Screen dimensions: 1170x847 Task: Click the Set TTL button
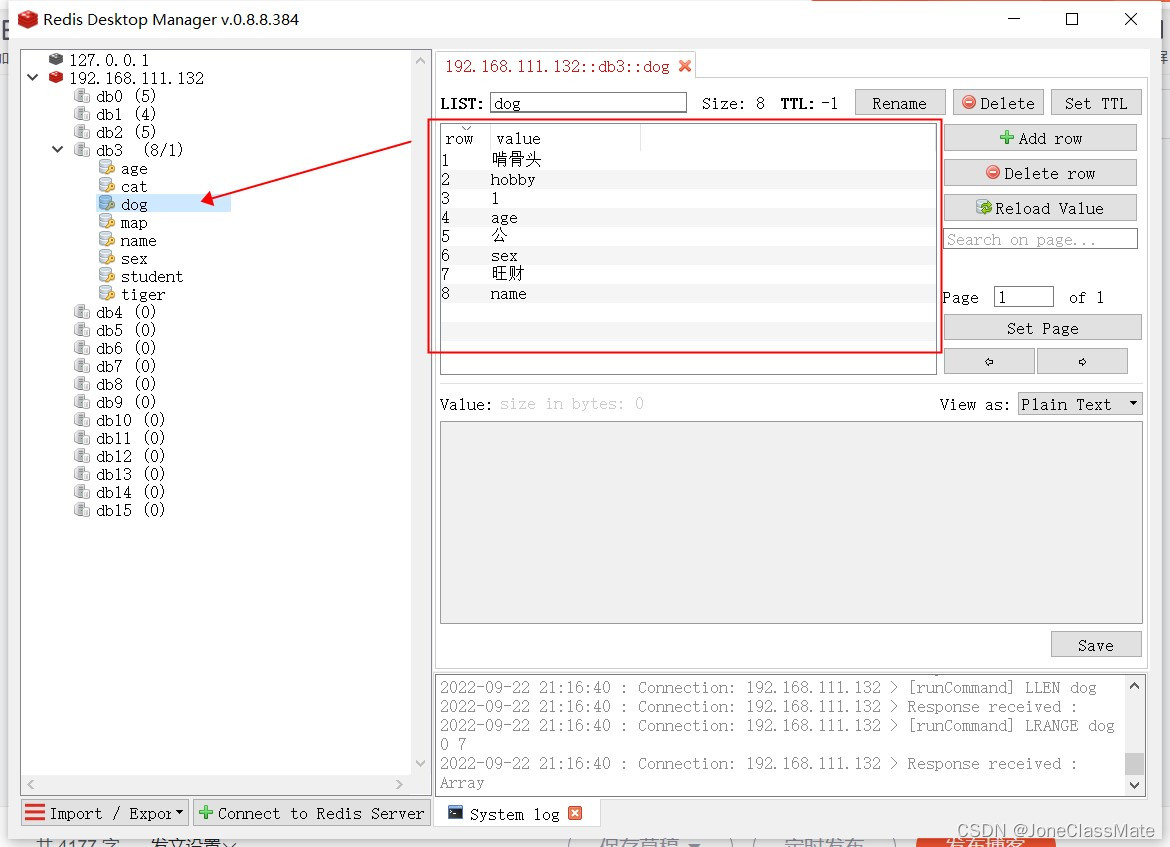[x=1096, y=103]
